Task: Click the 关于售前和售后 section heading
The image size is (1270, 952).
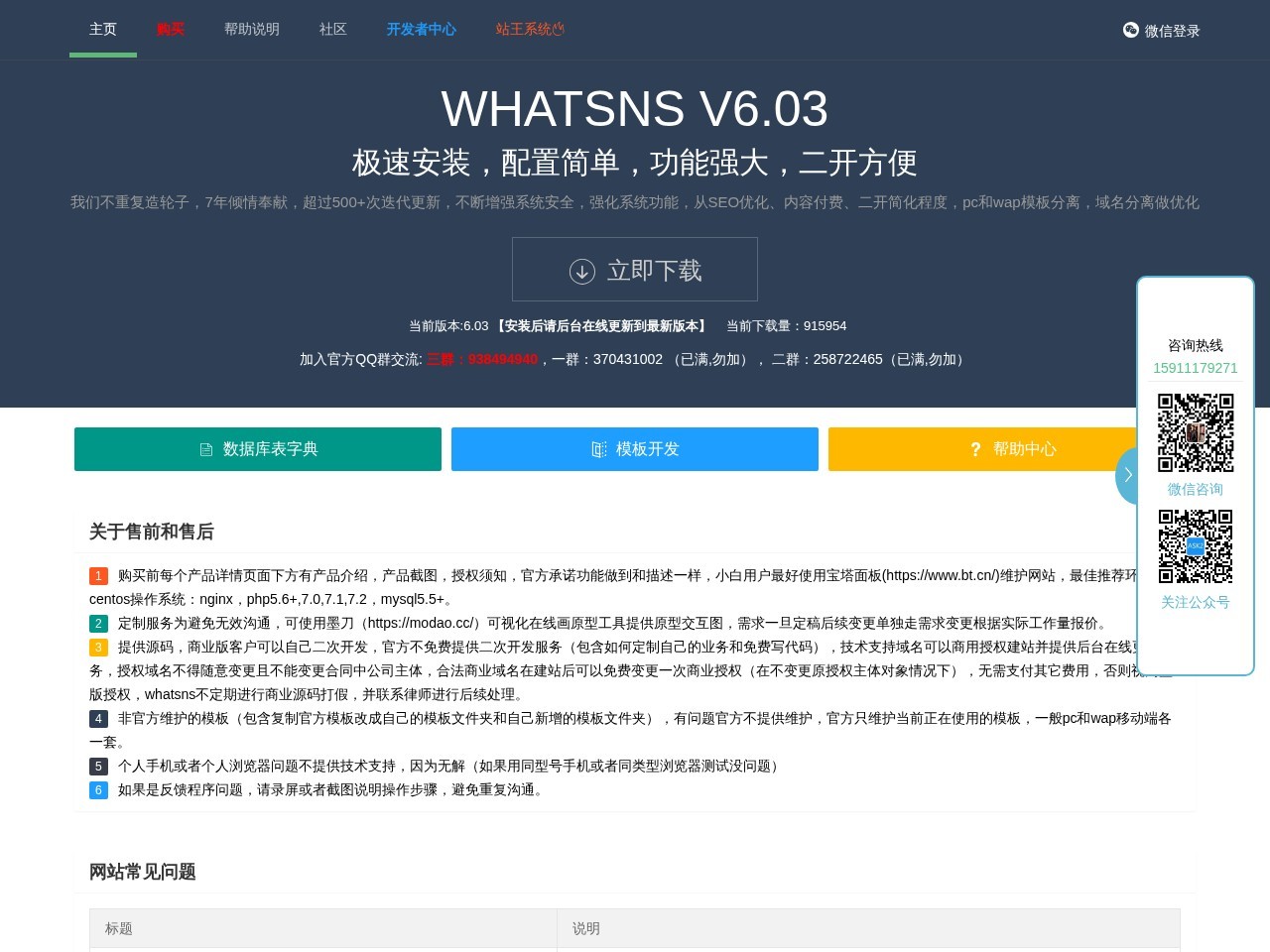Action: click(152, 532)
